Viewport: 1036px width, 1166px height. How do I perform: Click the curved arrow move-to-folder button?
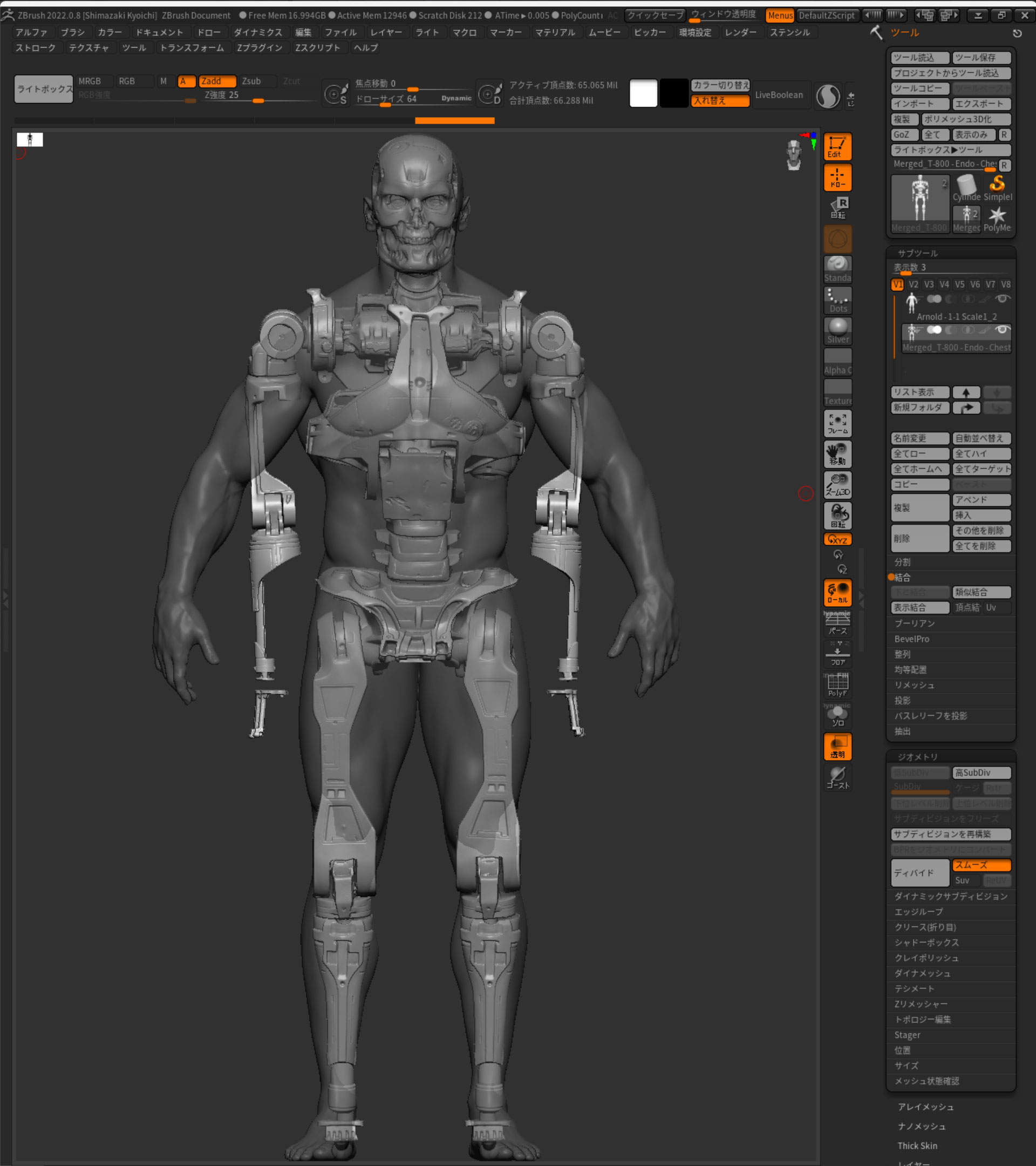(x=966, y=408)
